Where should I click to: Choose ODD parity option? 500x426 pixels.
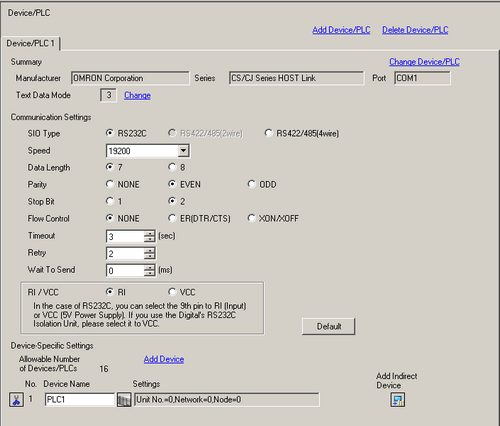pos(262,184)
